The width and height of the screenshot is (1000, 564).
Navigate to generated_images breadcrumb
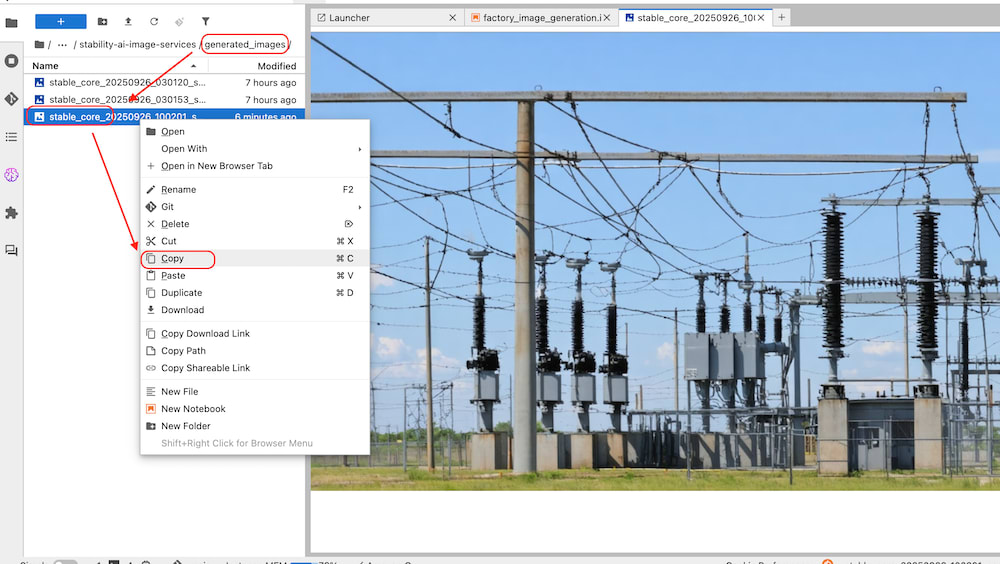point(245,45)
